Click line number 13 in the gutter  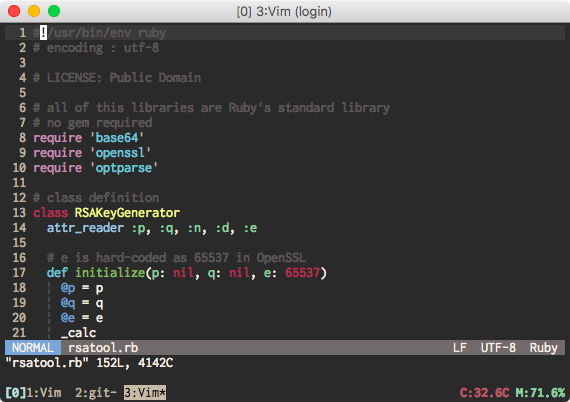click(19, 213)
